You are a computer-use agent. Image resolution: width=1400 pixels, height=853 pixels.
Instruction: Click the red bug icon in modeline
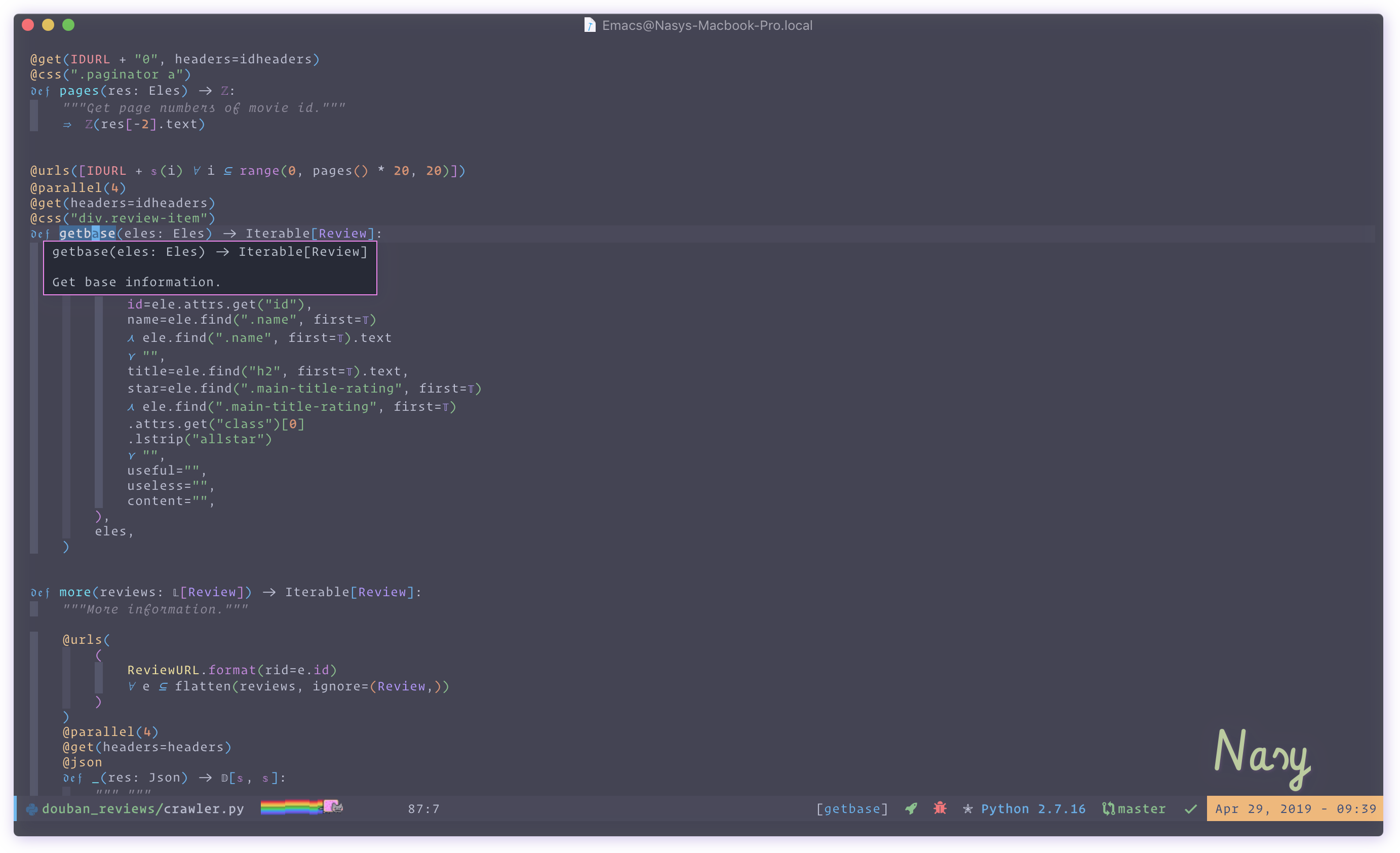940,808
